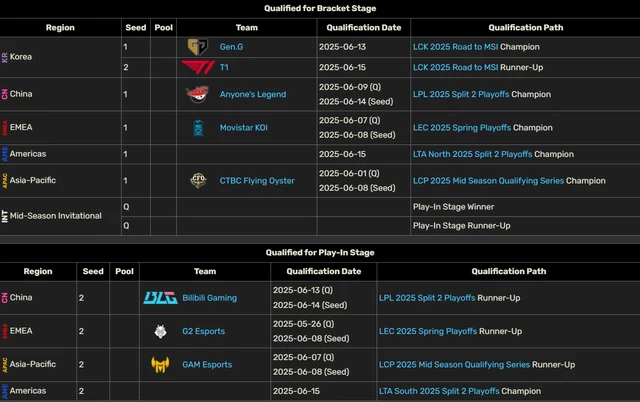Viewport: 640px width, 402px height.
Task: Open the Gen.G team link
Action: 231,47
